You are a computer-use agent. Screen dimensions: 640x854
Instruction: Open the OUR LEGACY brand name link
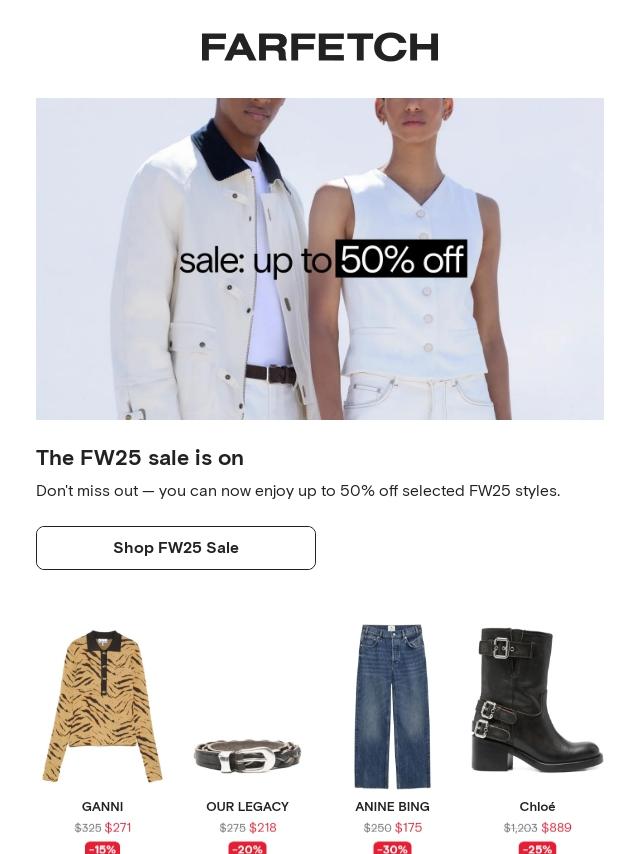point(247,807)
